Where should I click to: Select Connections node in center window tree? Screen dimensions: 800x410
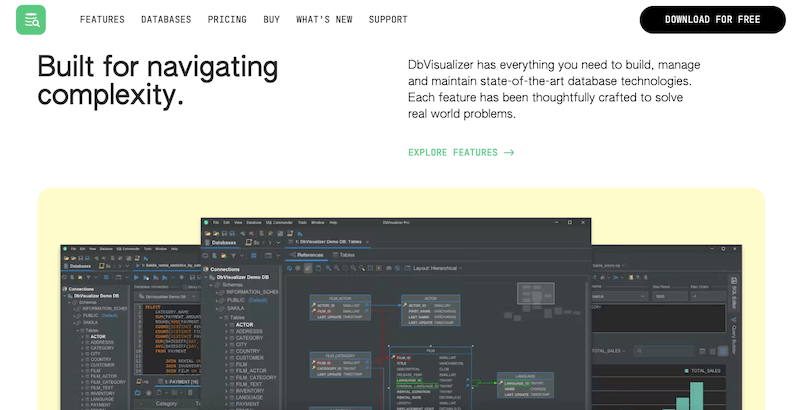point(220,269)
